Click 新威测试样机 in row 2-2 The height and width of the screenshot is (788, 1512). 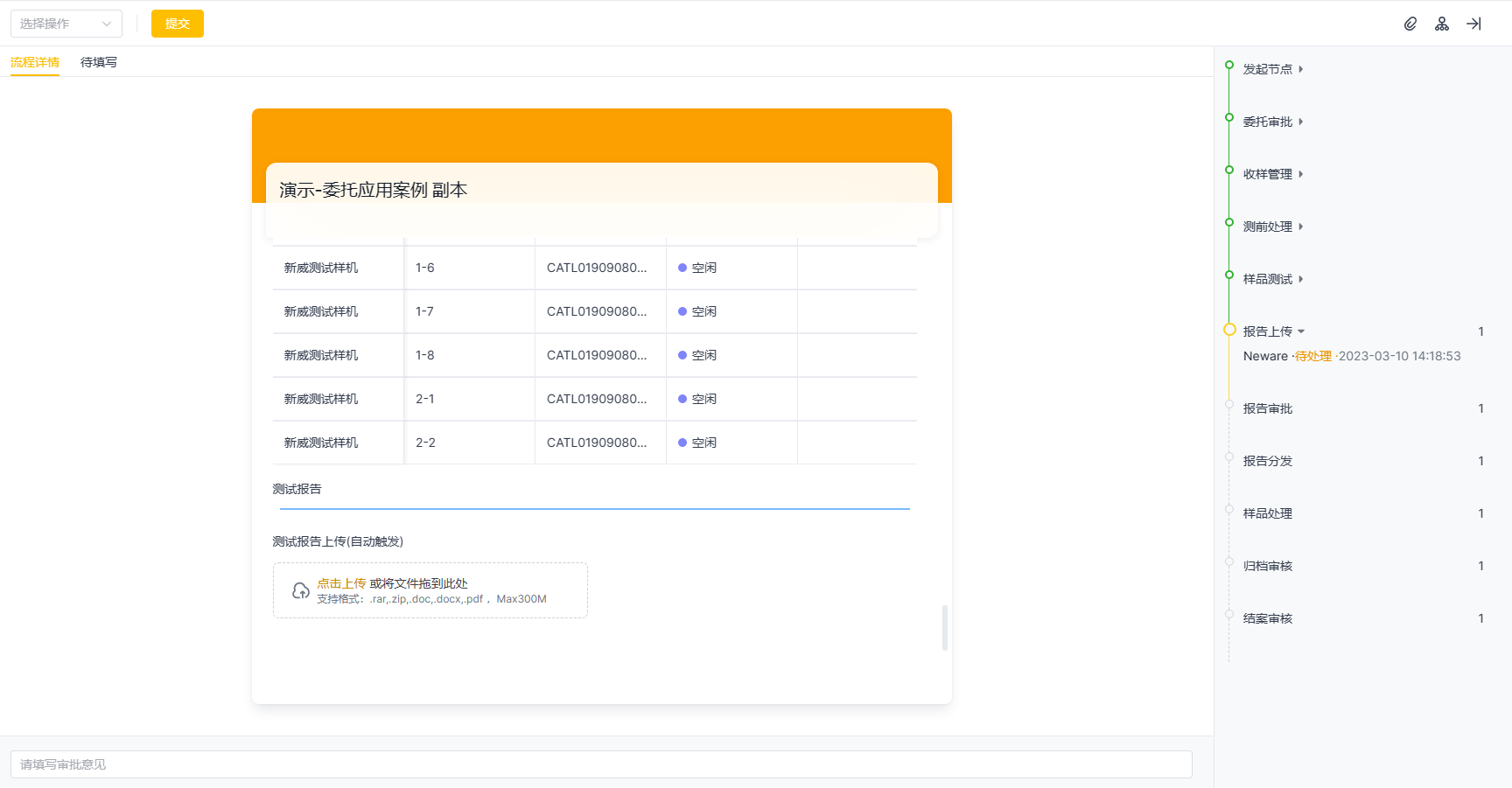point(321,443)
